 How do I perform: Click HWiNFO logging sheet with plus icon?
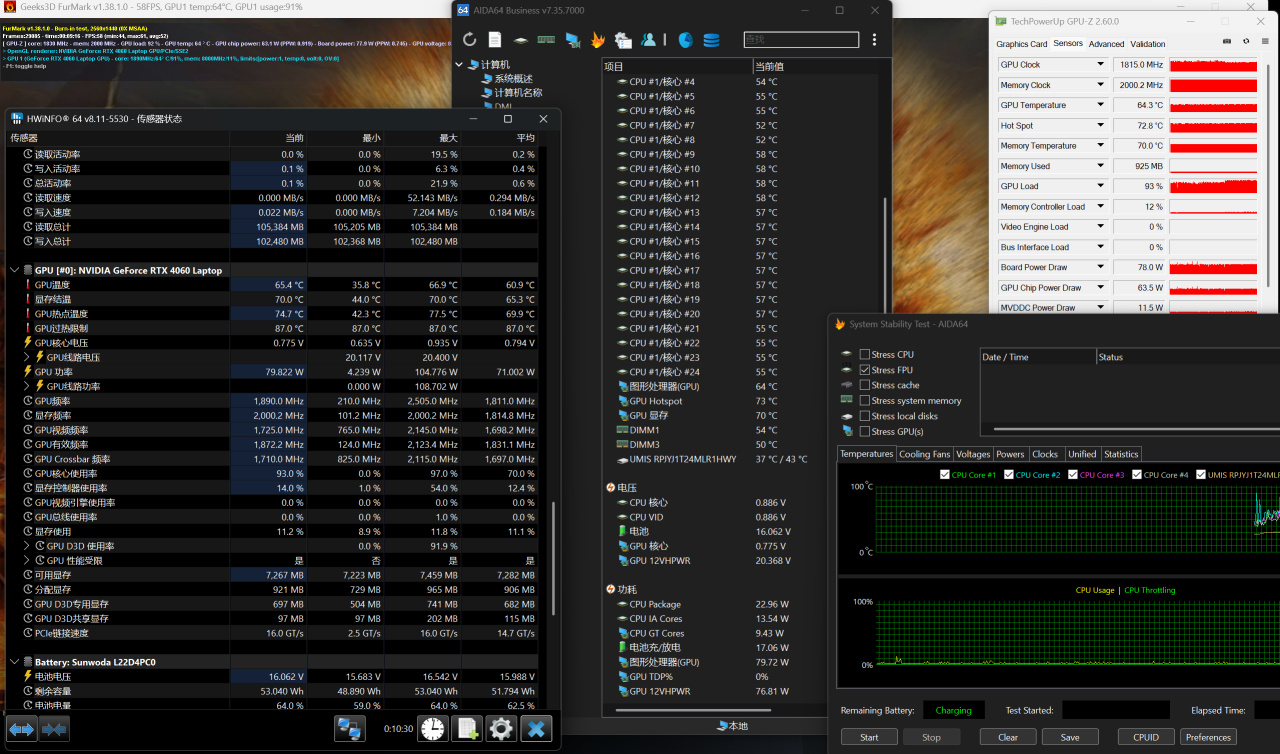click(x=467, y=729)
